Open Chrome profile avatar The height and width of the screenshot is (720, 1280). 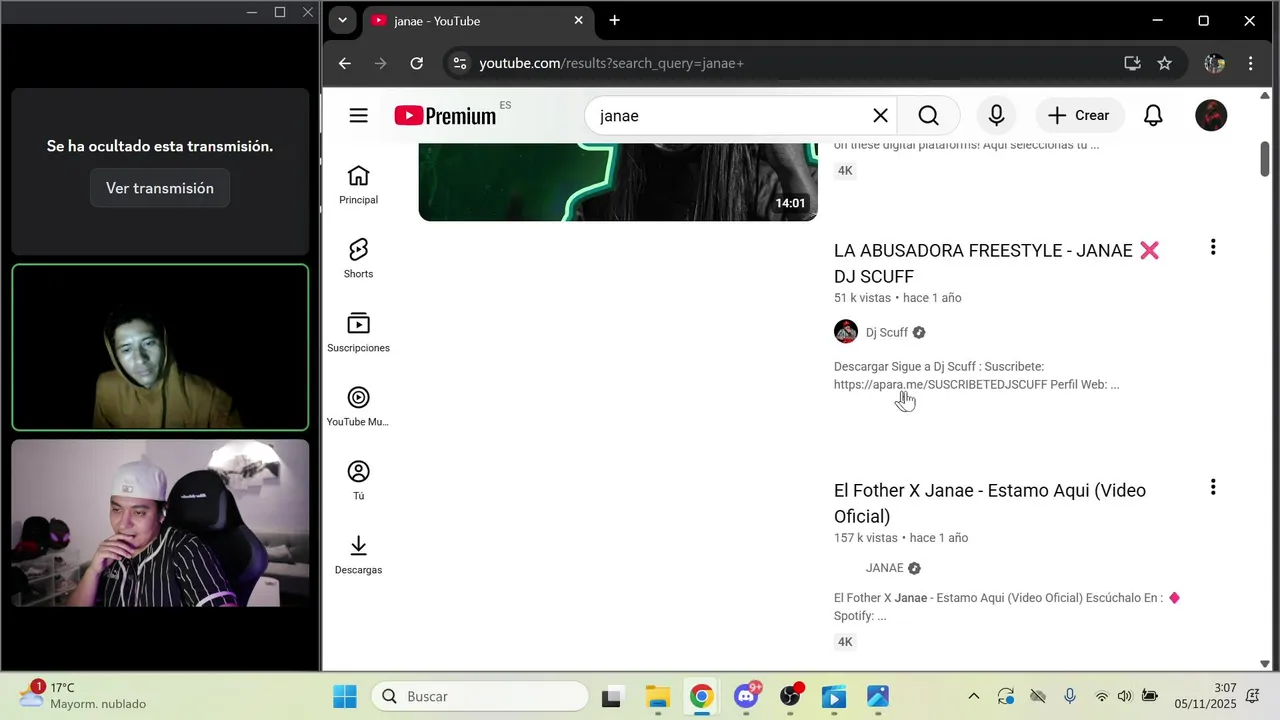[1215, 63]
